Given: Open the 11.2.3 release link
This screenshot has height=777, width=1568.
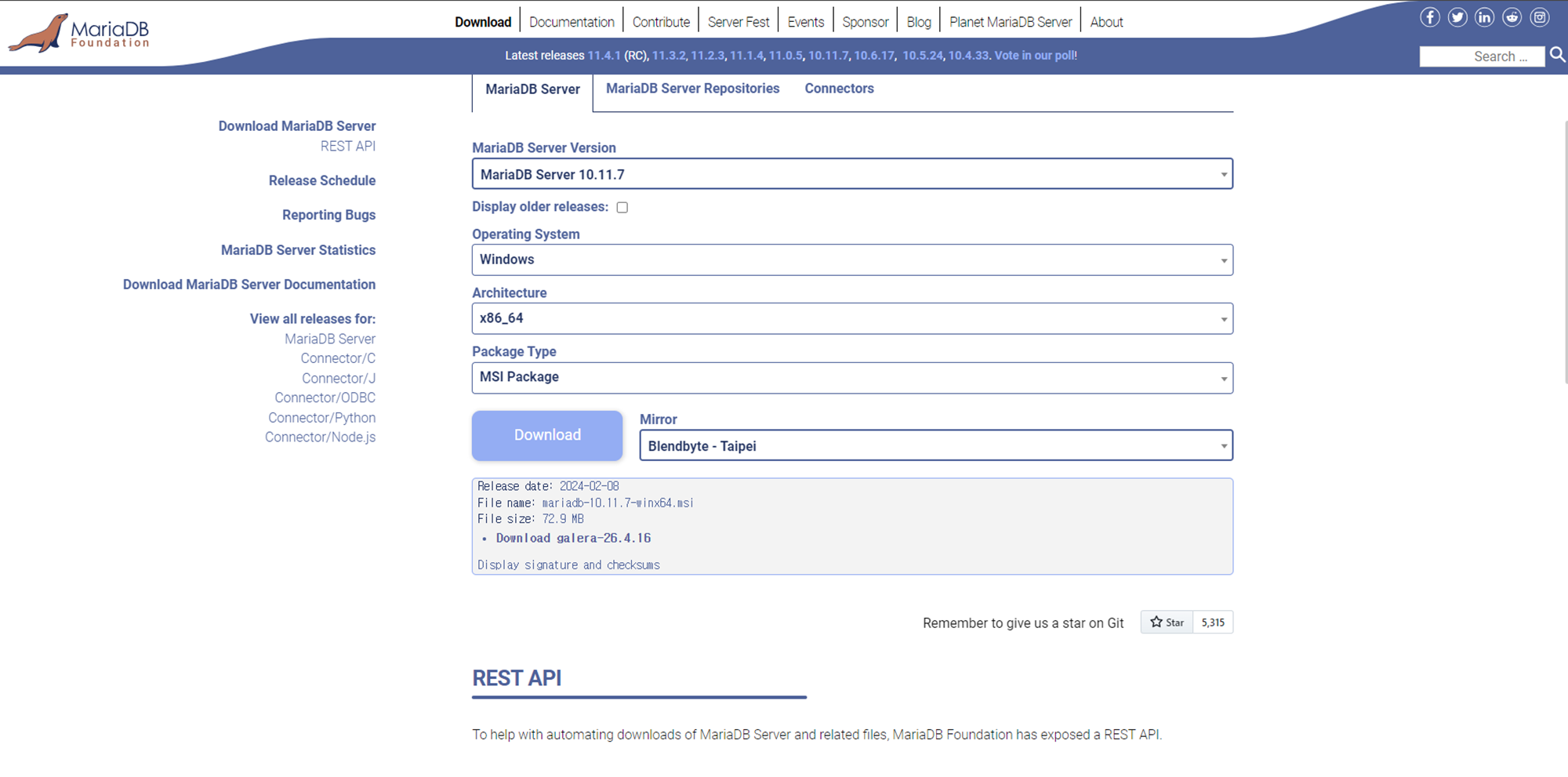Looking at the screenshot, I should point(707,56).
